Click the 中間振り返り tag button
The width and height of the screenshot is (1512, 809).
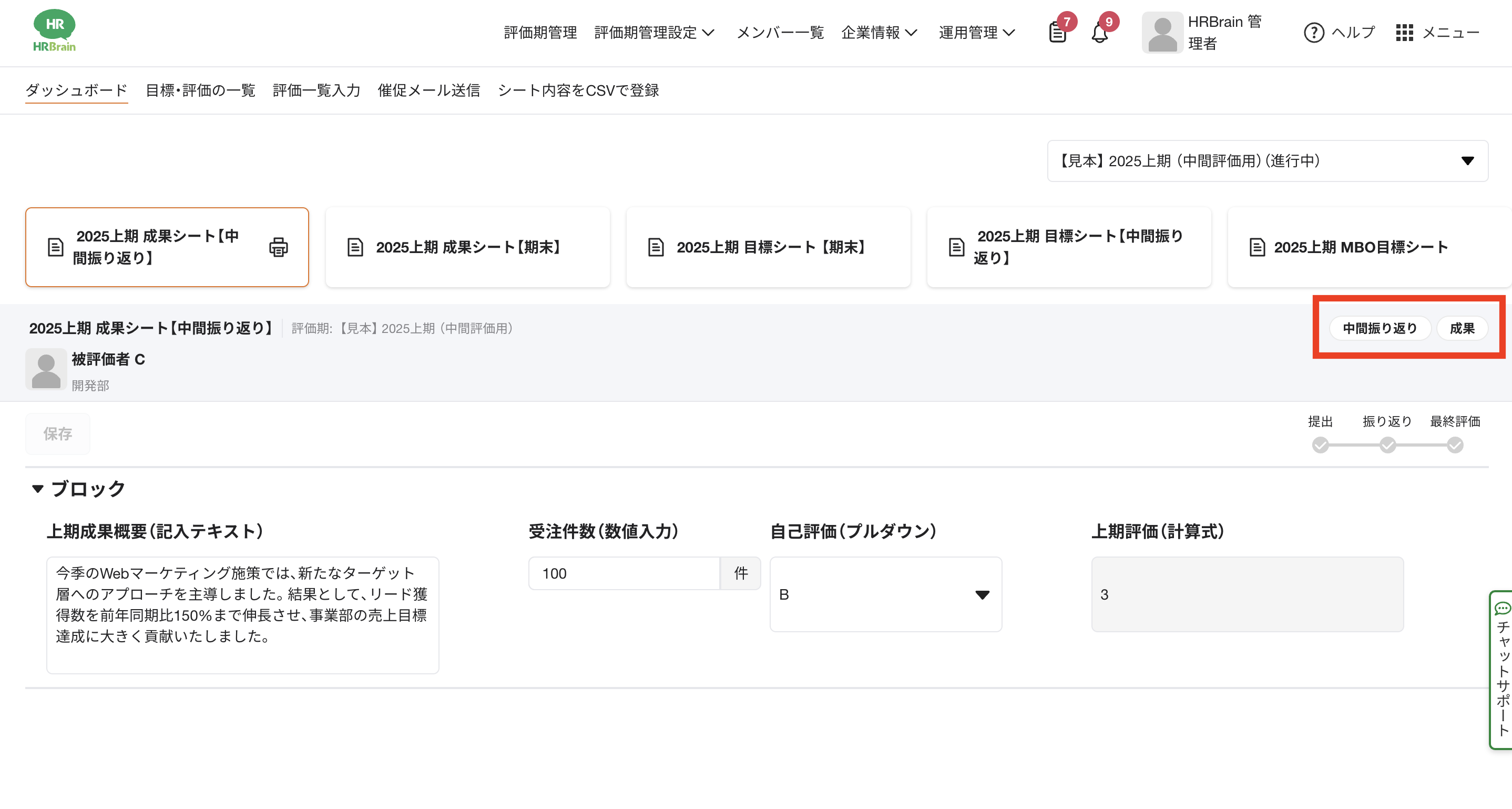pyautogui.click(x=1380, y=328)
